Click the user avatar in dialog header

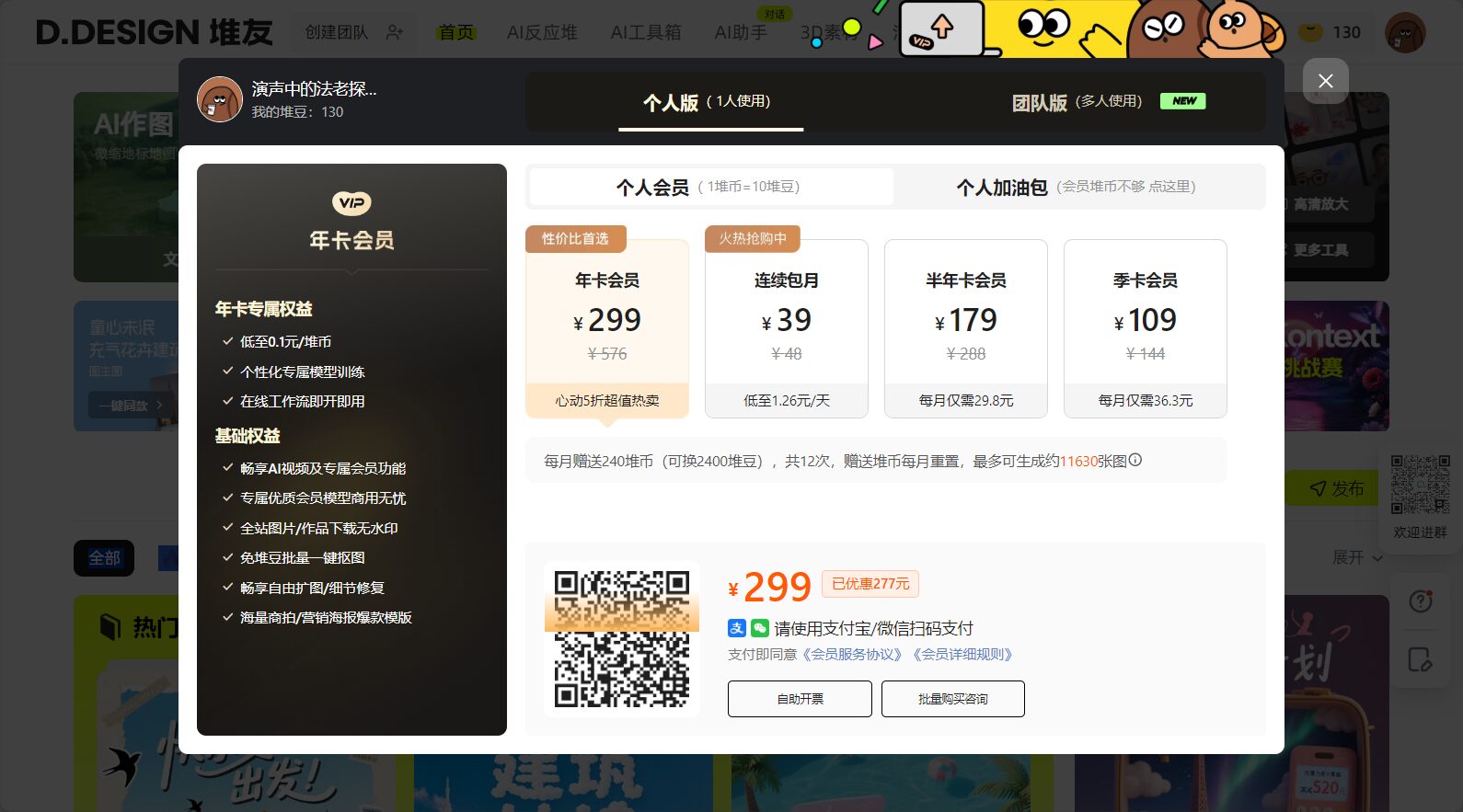coord(220,99)
